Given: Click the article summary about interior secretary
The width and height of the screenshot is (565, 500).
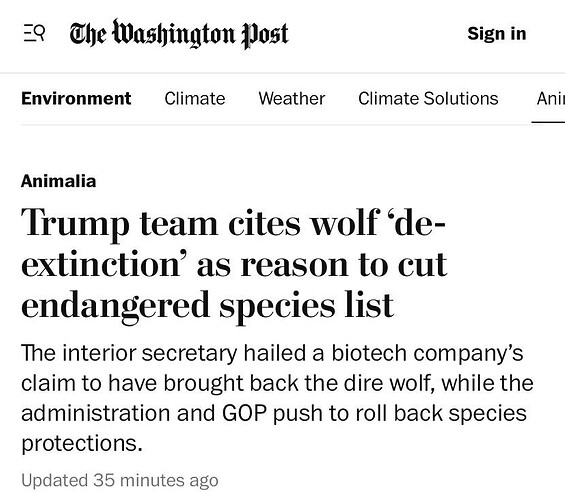Looking at the screenshot, I should click(x=277, y=398).
